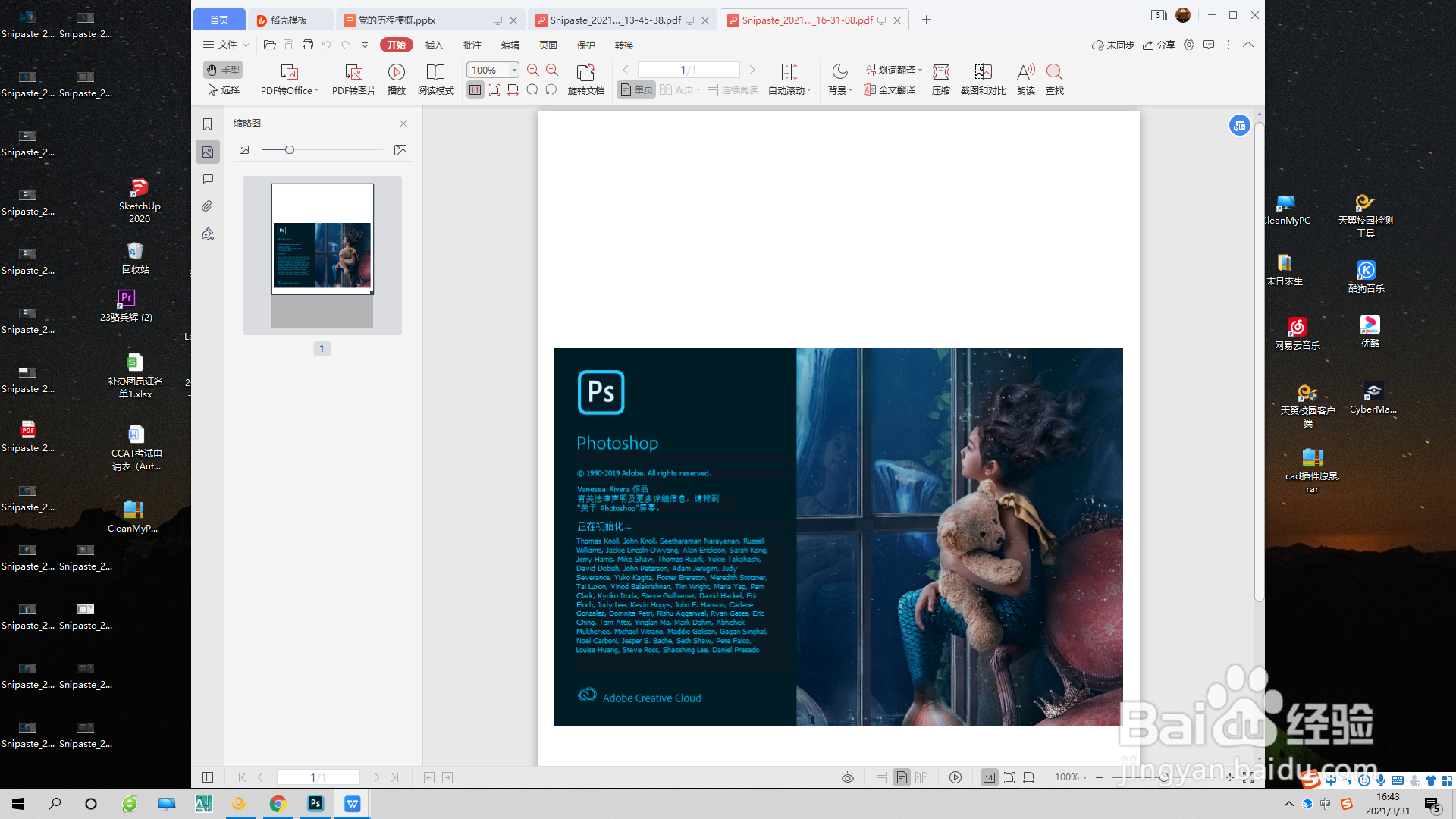Adjust the thumbnail size slider

click(x=290, y=150)
